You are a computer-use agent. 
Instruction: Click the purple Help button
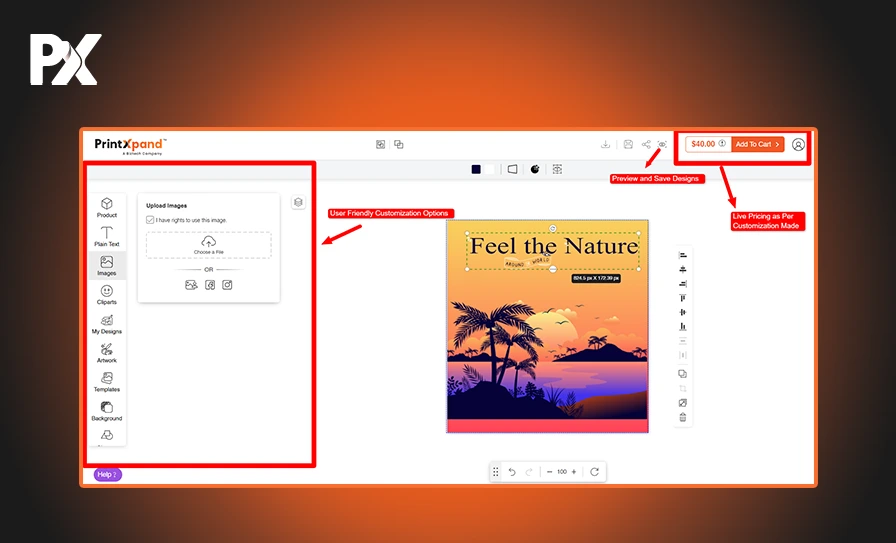tap(107, 474)
